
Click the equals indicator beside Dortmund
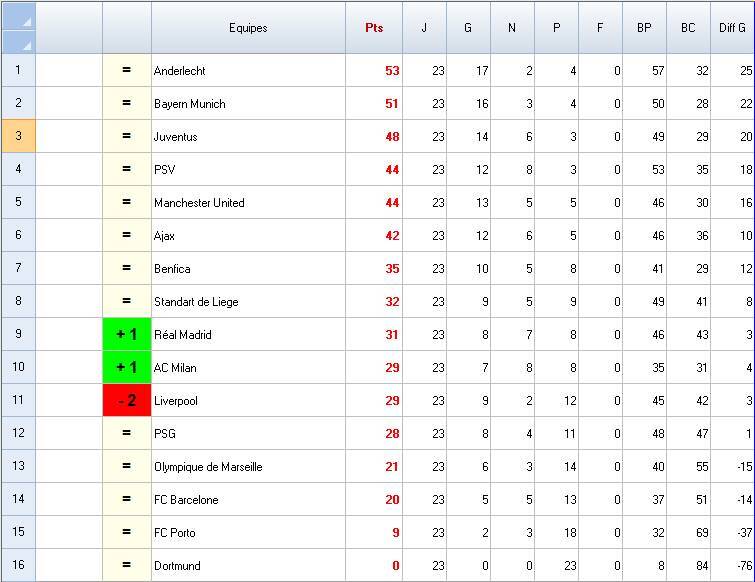pos(127,566)
